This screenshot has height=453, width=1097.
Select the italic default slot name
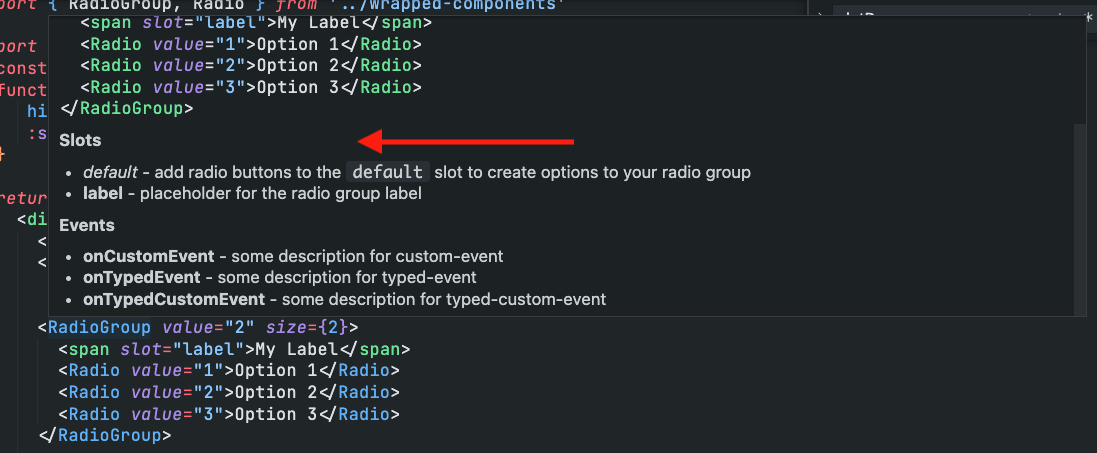point(111,172)
